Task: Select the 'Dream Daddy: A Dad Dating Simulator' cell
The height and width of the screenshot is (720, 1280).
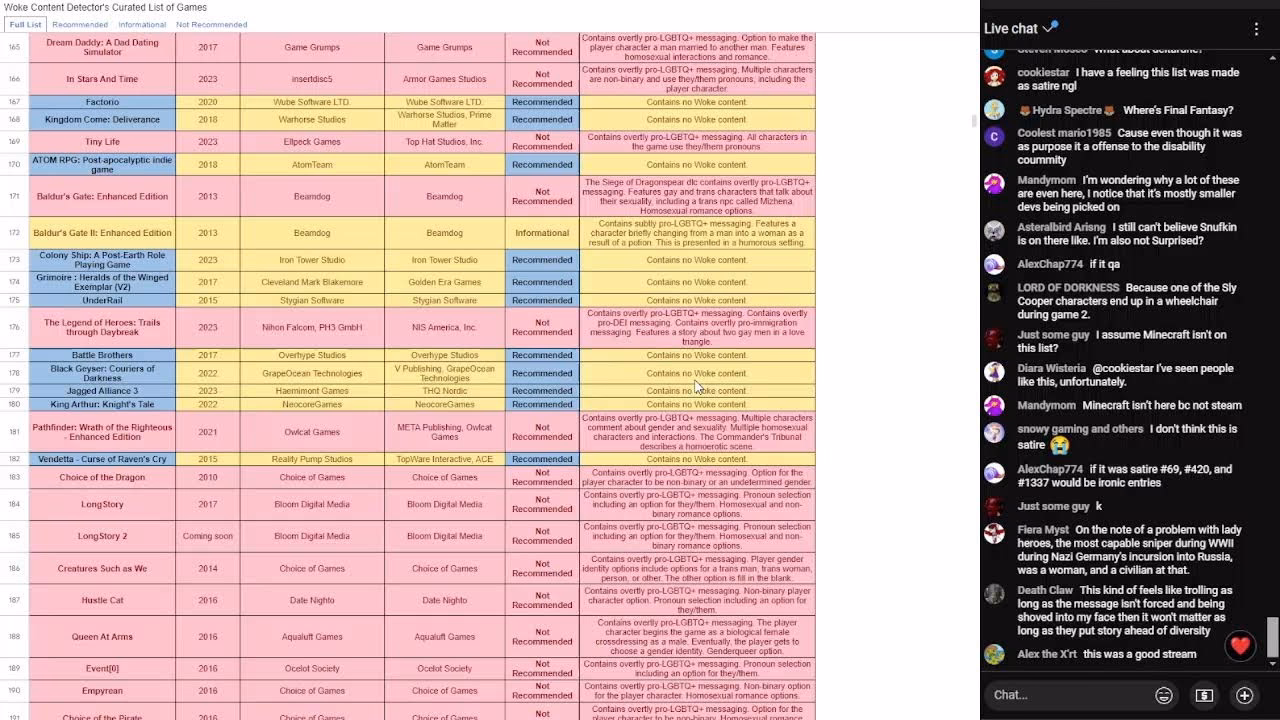Action: pyautogui.click(x=102, y=47)
